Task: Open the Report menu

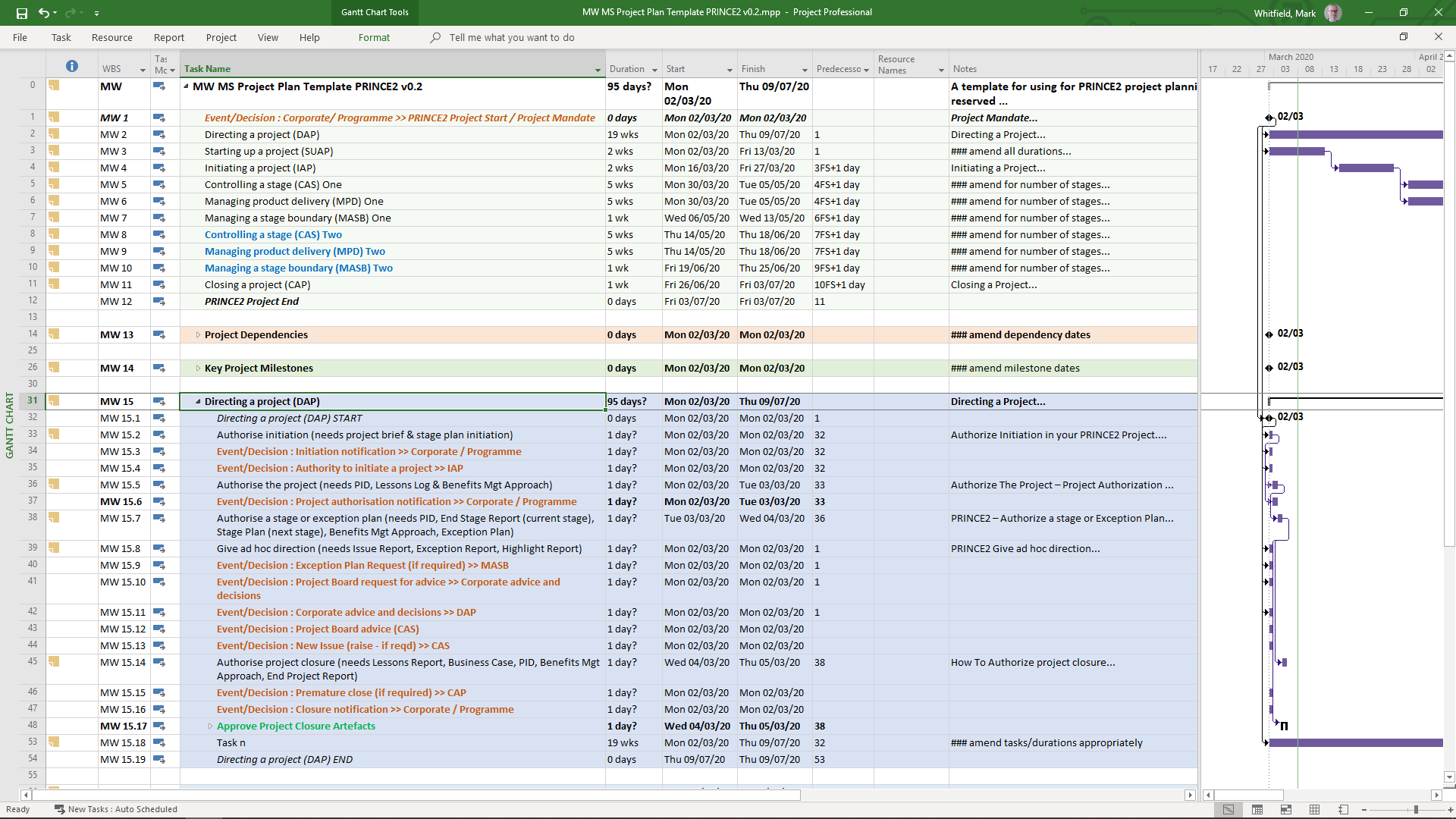Action: point(168,37)
